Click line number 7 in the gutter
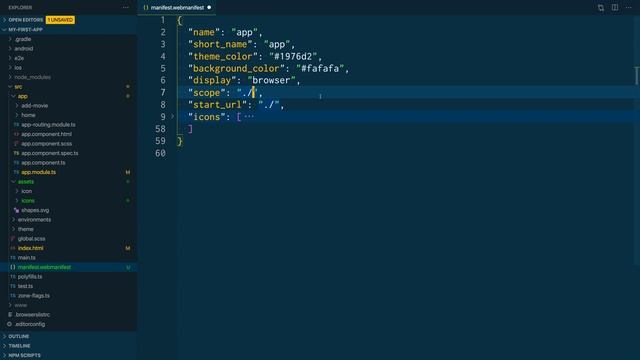The height and width of the screenshot is (360, 640). click(x=163, y=93)
